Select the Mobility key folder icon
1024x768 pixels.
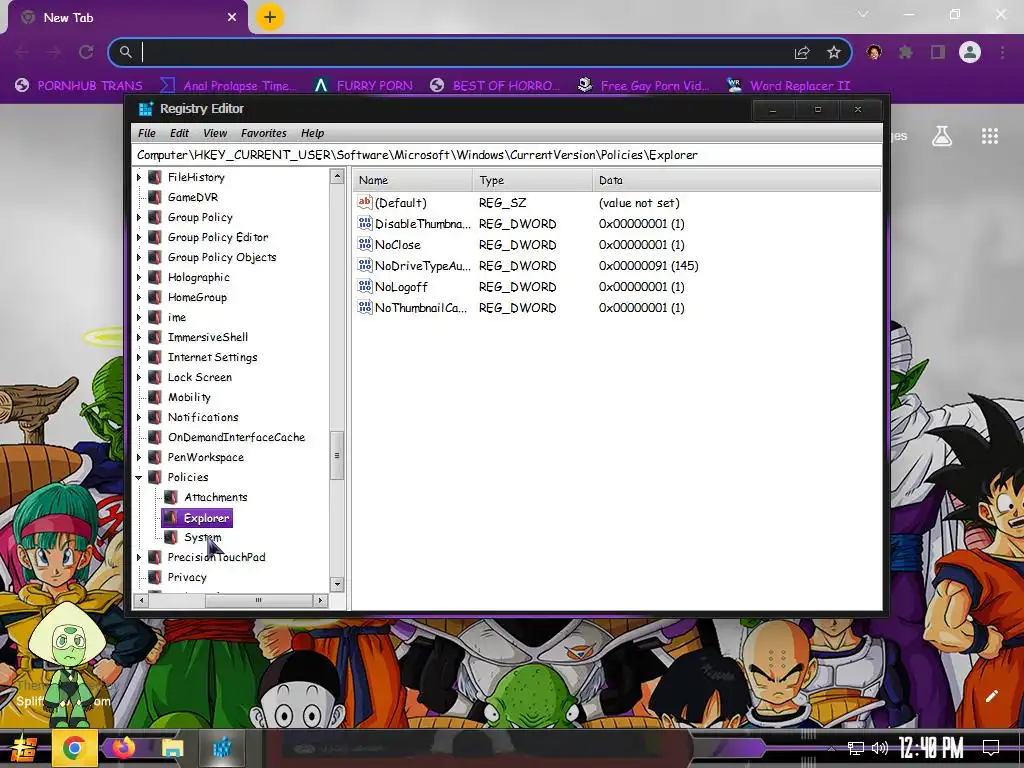[155, 397]
